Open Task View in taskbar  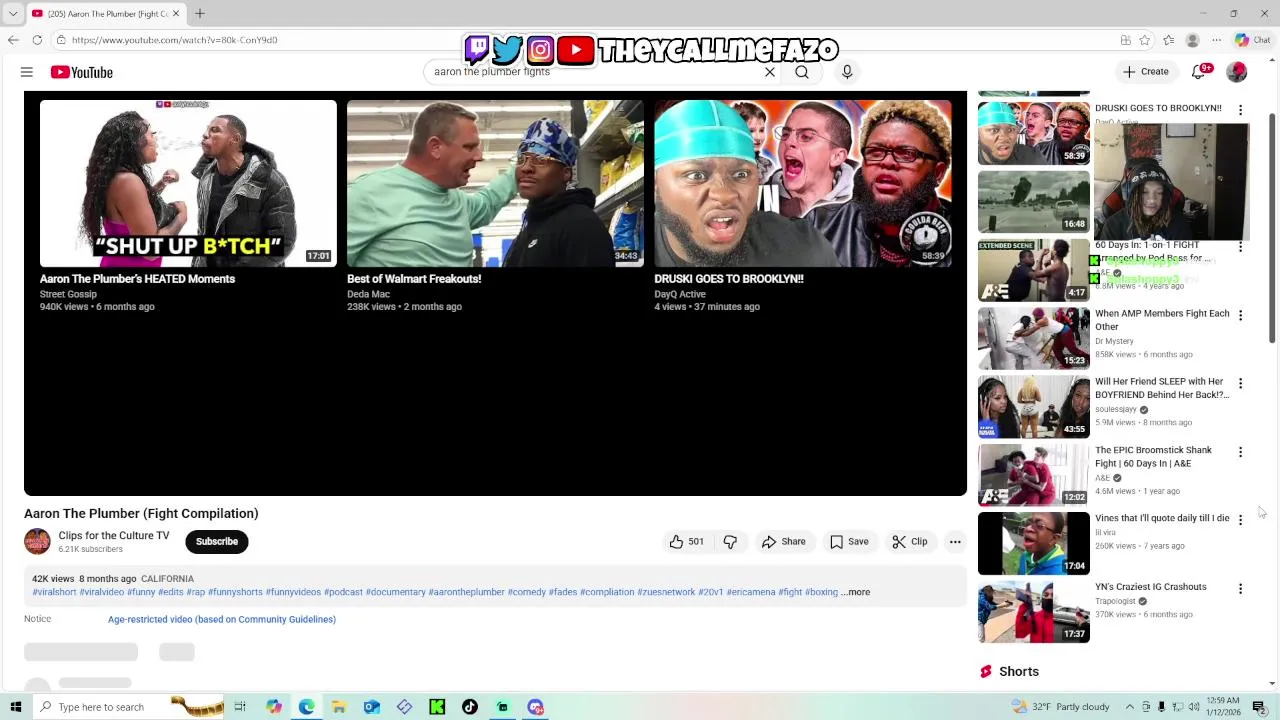click(x=240, y=707)
